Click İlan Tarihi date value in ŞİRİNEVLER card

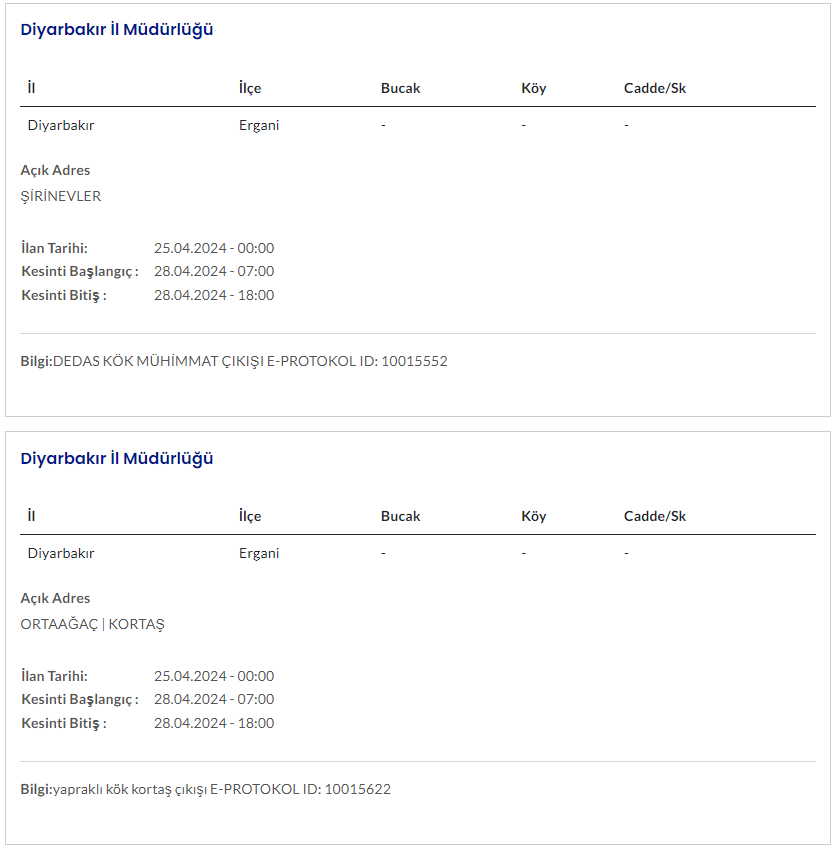(x=214, y=248)
